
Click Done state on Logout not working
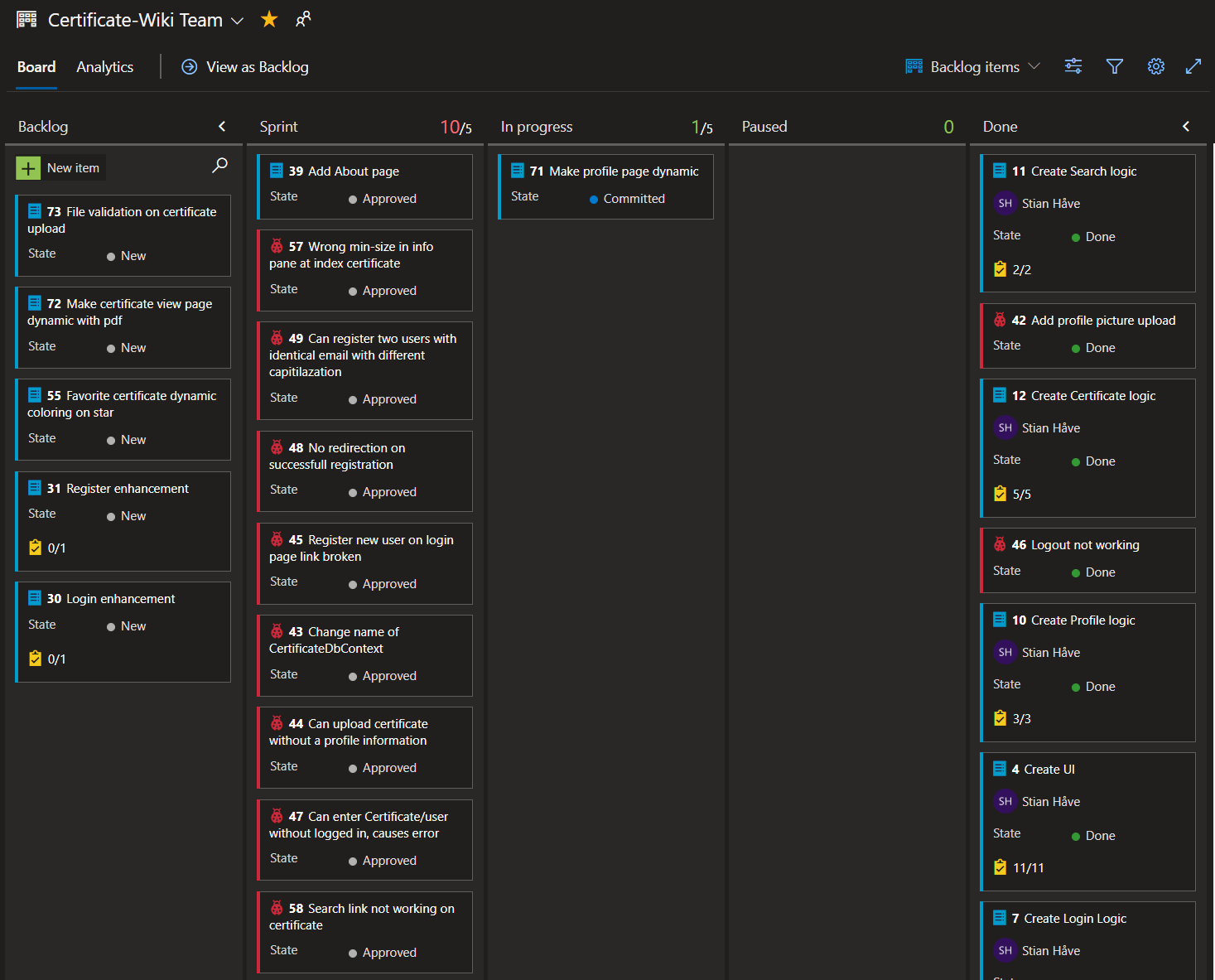click(x=1093, y=572)
